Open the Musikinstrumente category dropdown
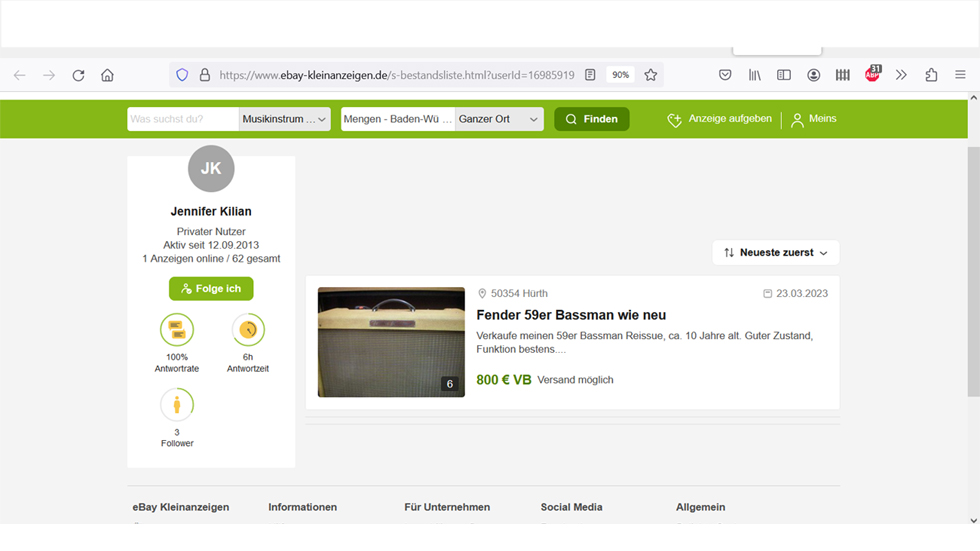The image size is (980, 551). coord(284,119)
